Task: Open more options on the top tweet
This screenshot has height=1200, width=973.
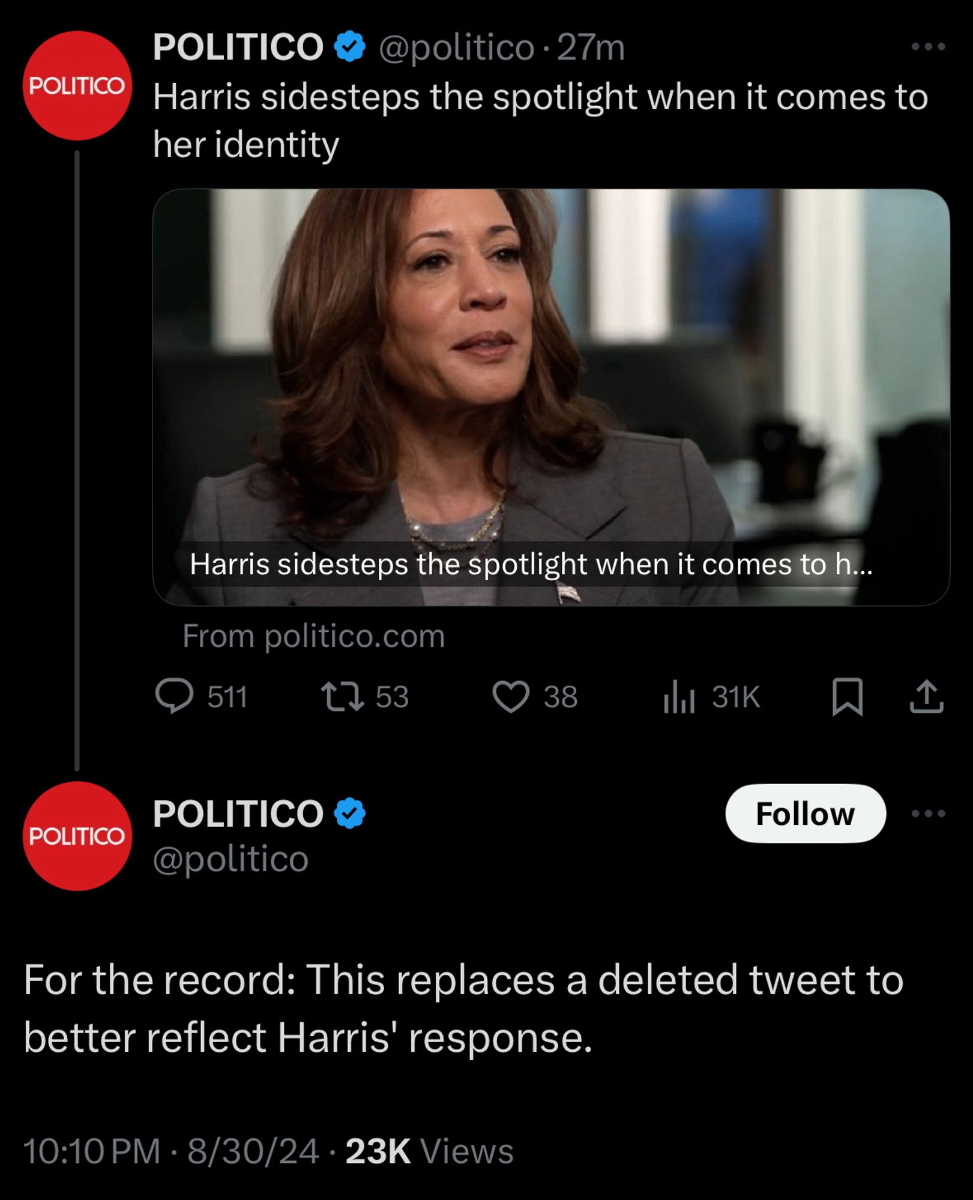Action: click(x=927, y=46)
